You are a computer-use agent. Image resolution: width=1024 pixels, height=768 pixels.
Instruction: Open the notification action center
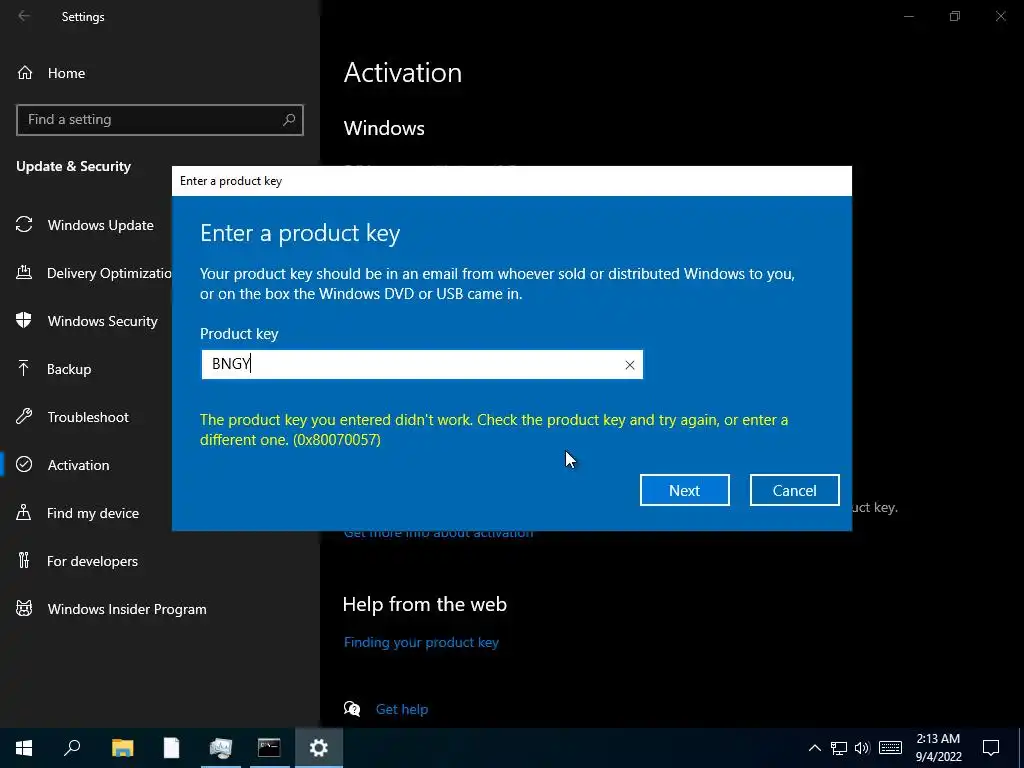tap(991, 748)
